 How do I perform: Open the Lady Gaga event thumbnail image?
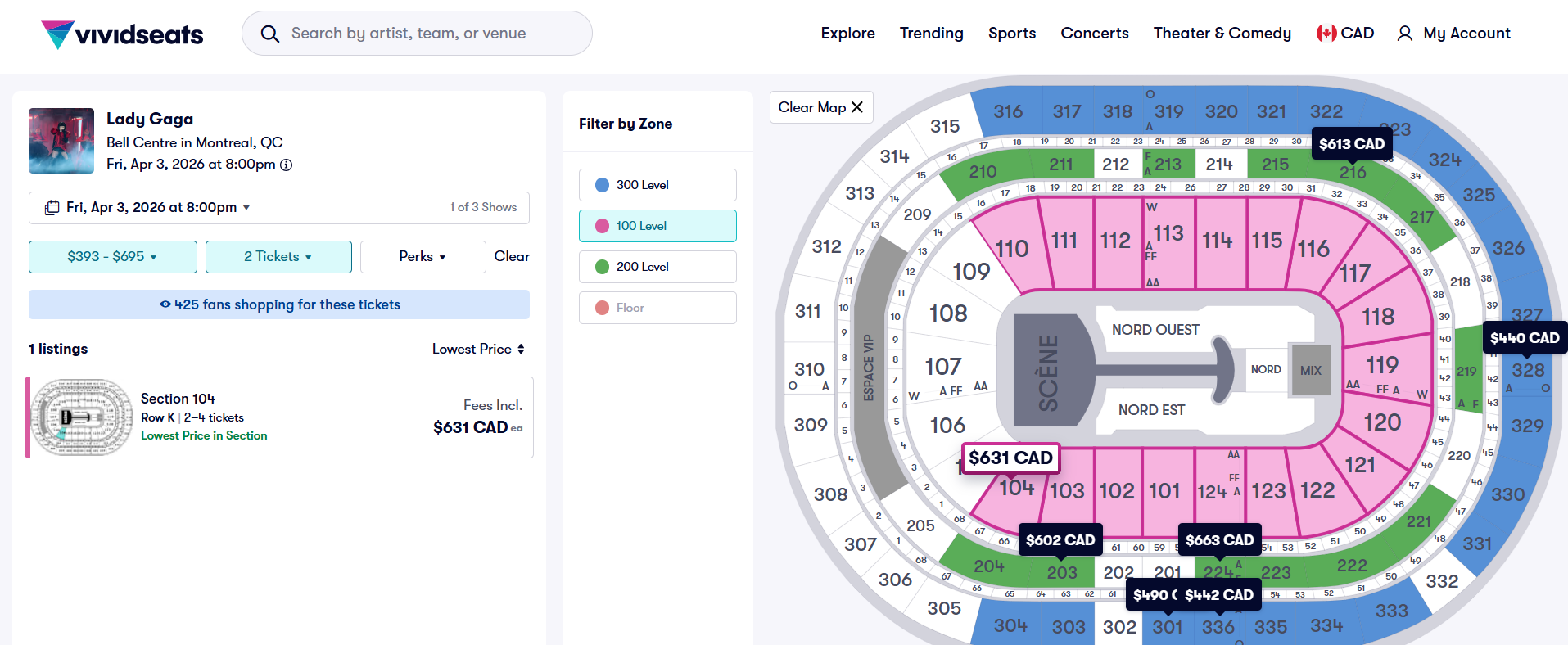(61, 141)
